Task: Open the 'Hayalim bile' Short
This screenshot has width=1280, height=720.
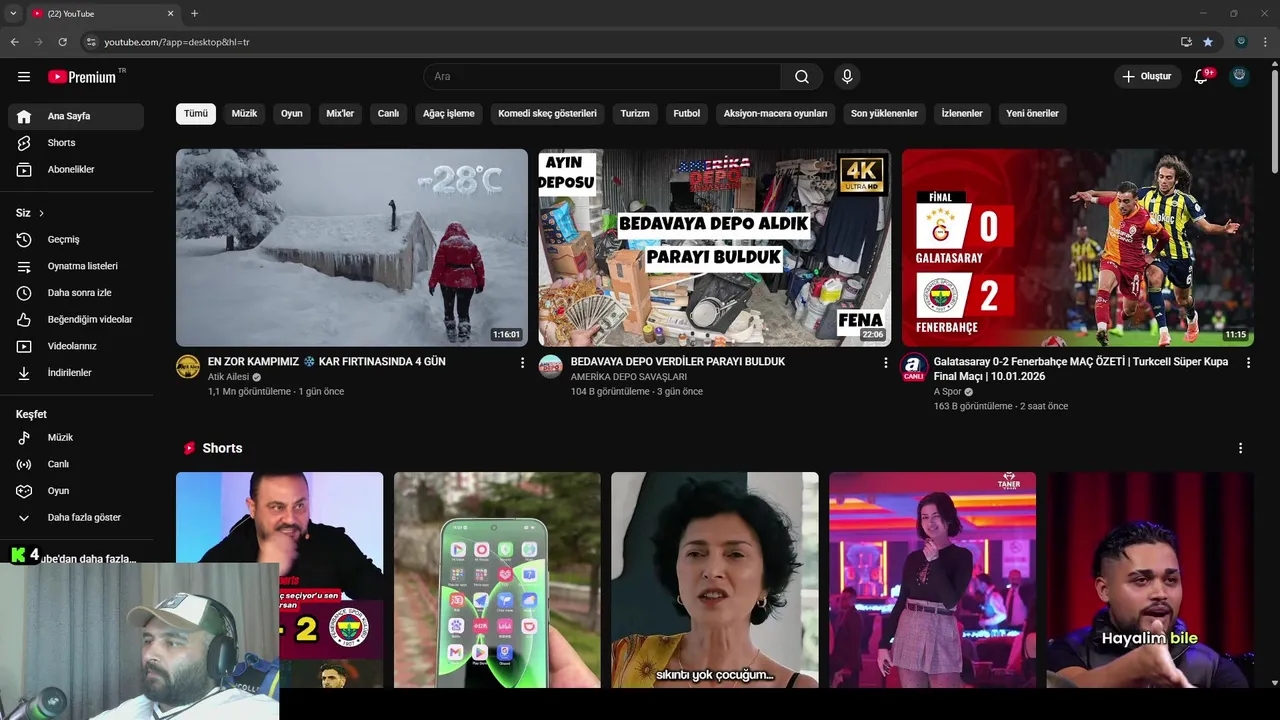Action: click(1150, 580)
